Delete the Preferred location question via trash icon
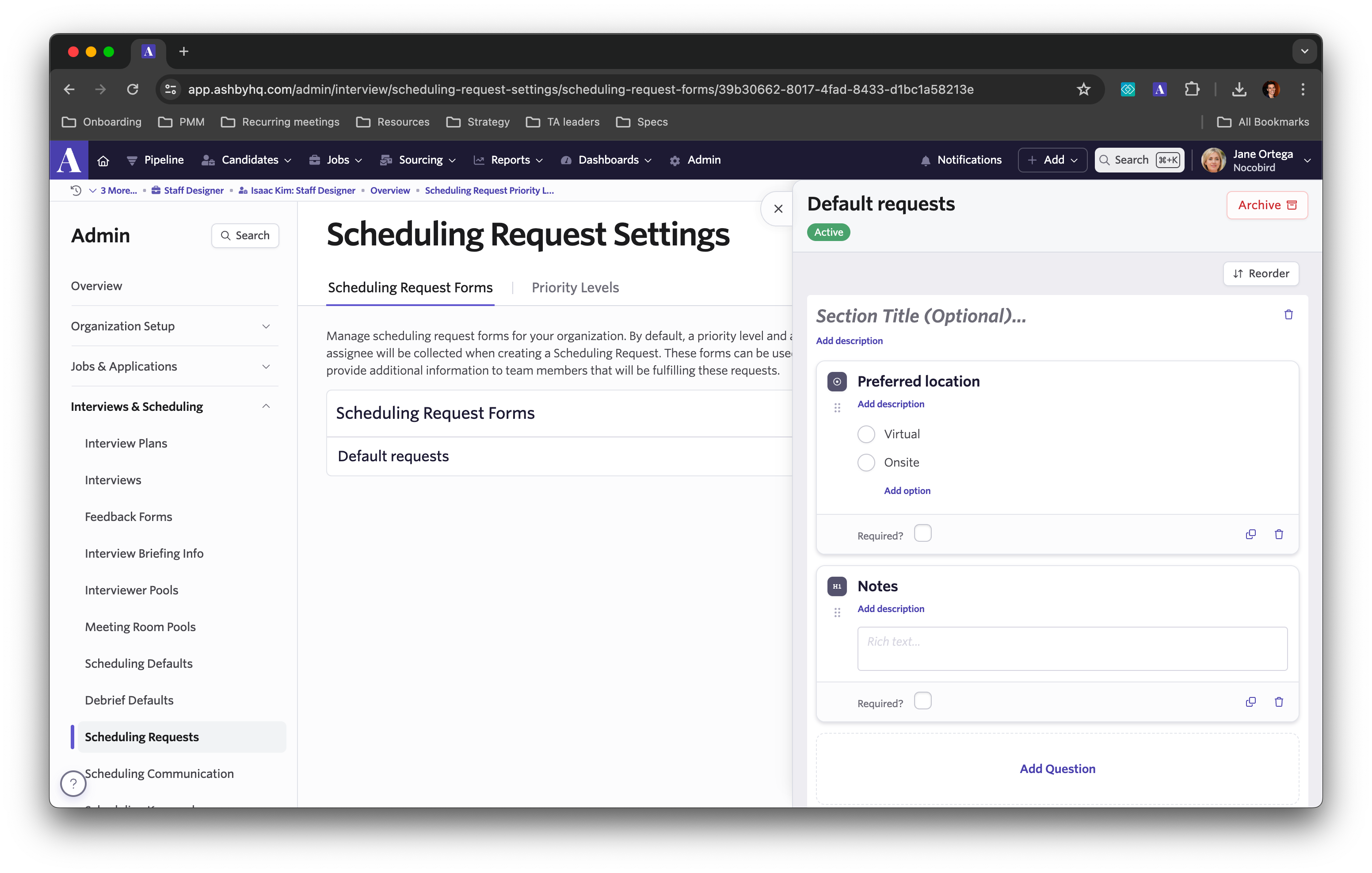Viewport: 1372px width, 873px height. (x=1279, y=534)
